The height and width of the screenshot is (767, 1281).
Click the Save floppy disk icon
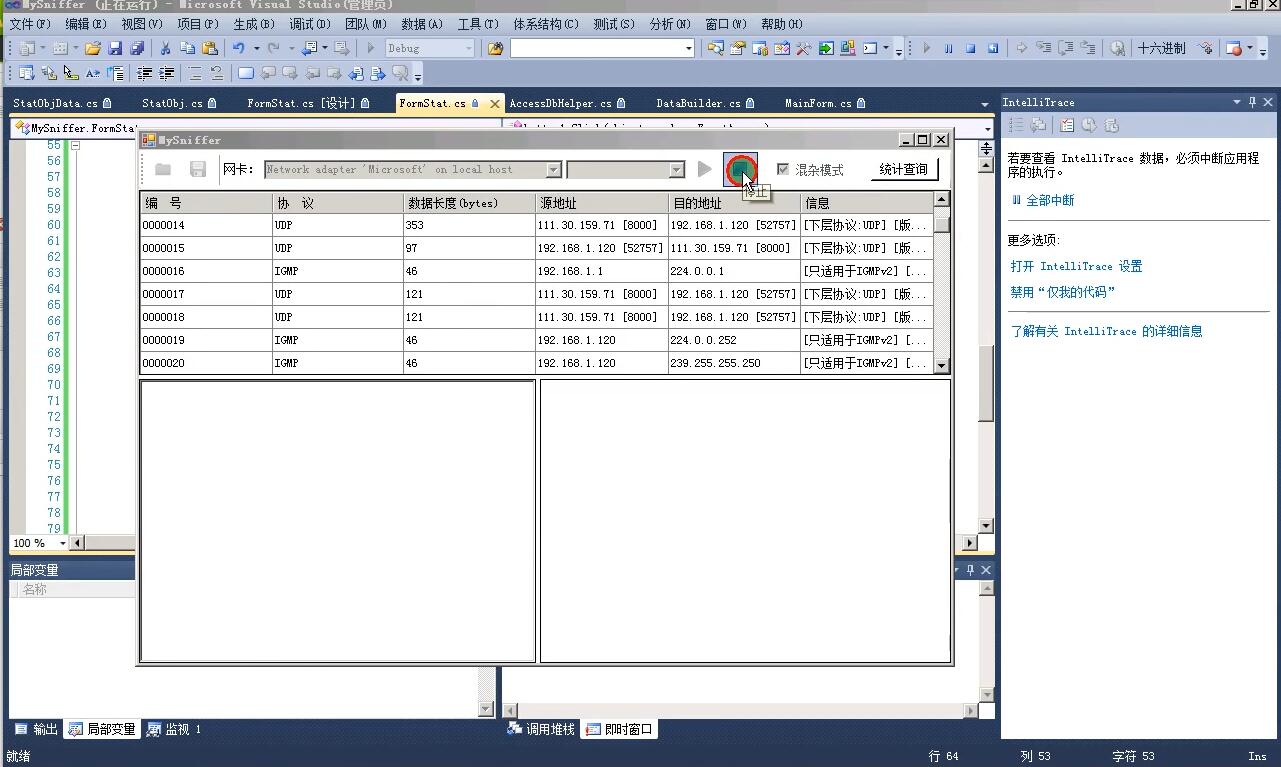[x=115, y=48]
